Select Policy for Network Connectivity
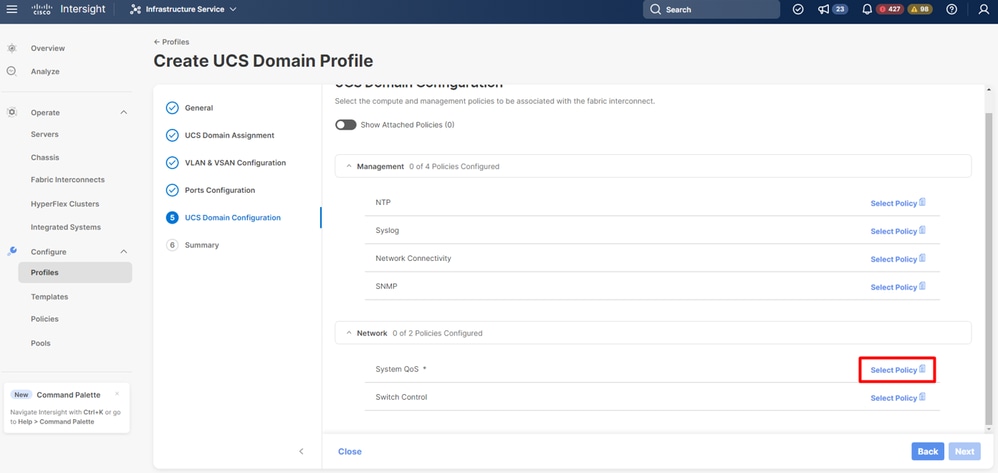Screen dimensions: 998x473 [x=897, y=259]
